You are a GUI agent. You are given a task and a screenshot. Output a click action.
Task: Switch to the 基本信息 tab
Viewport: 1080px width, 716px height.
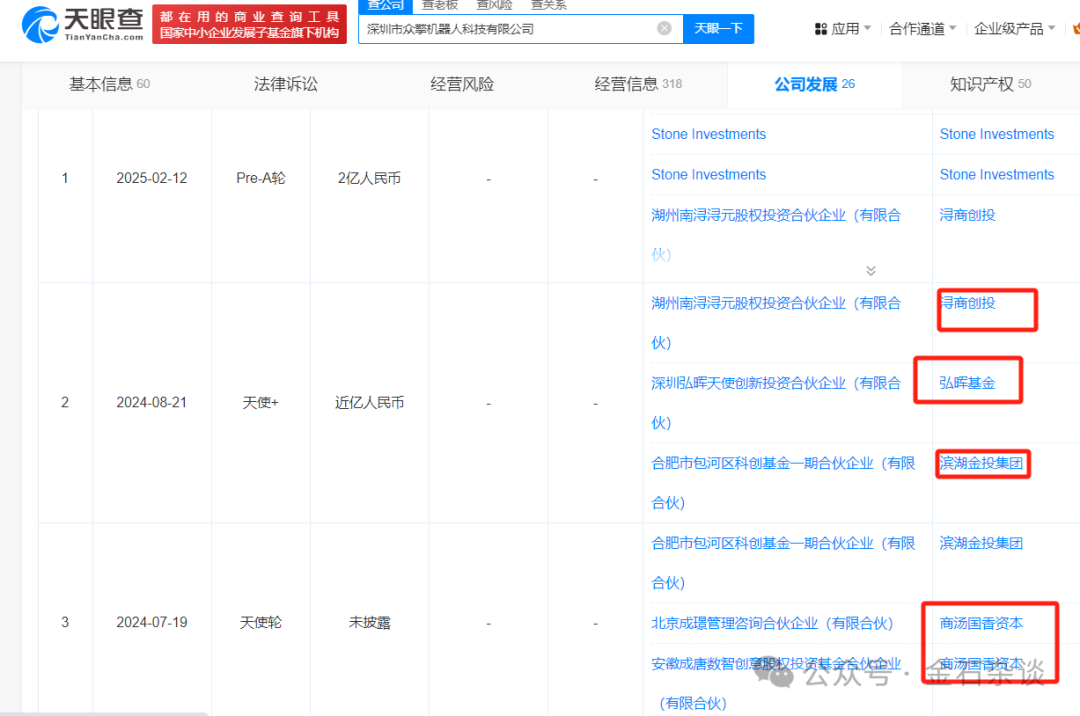pyautogui.click(x=108, y=84)
